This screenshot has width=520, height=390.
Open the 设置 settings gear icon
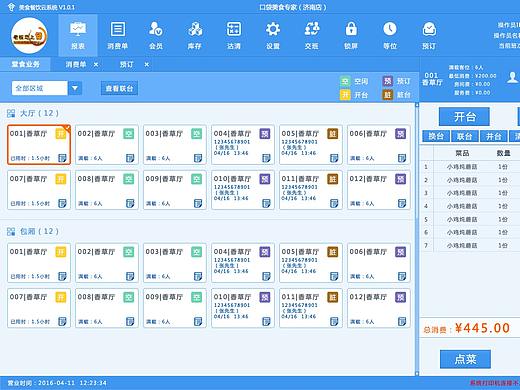[x=273, y=35]
